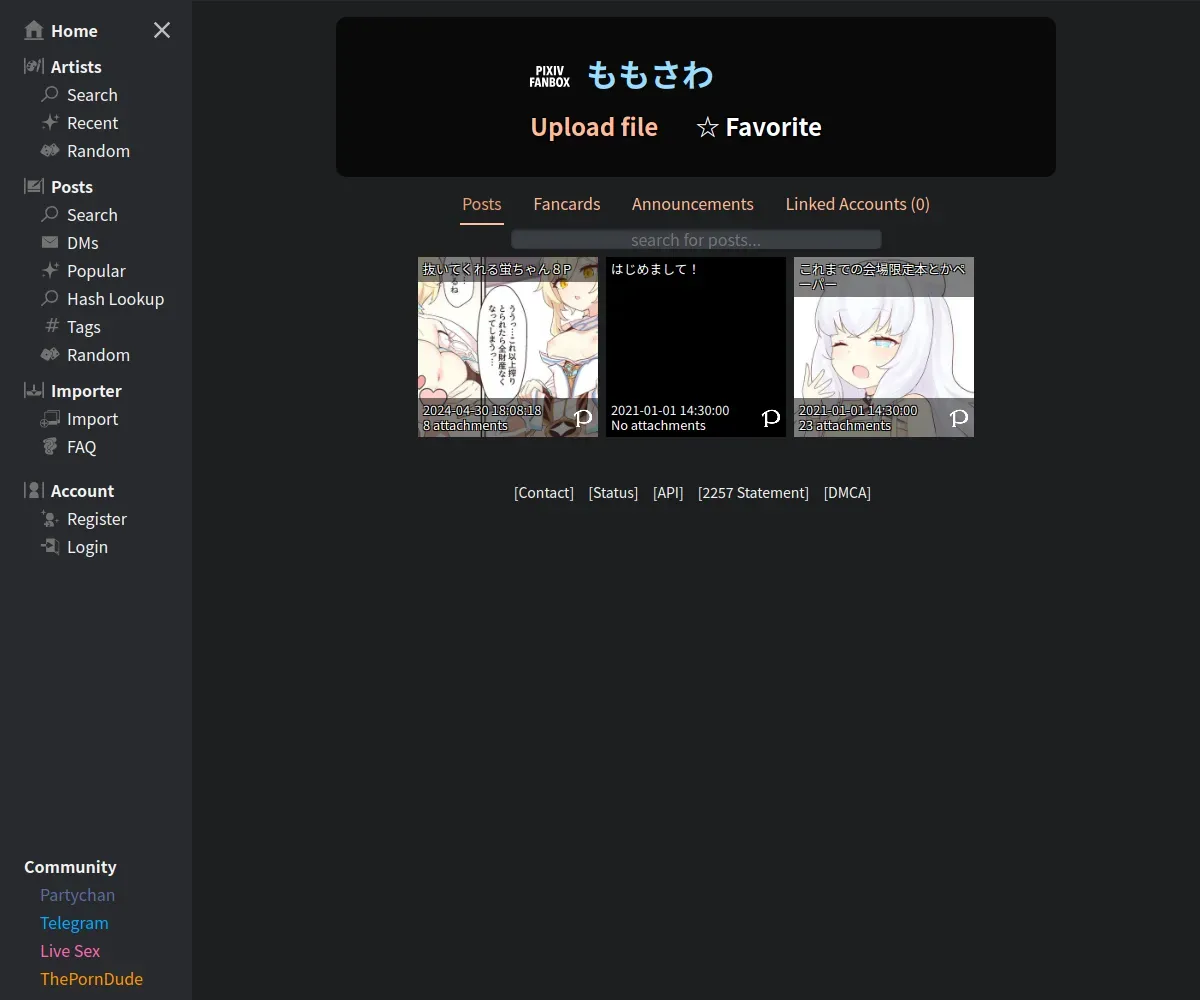The width and height of the screenshot is (1200, 1000).
Task: Click icon beside Register link
Action: point(50,518)
